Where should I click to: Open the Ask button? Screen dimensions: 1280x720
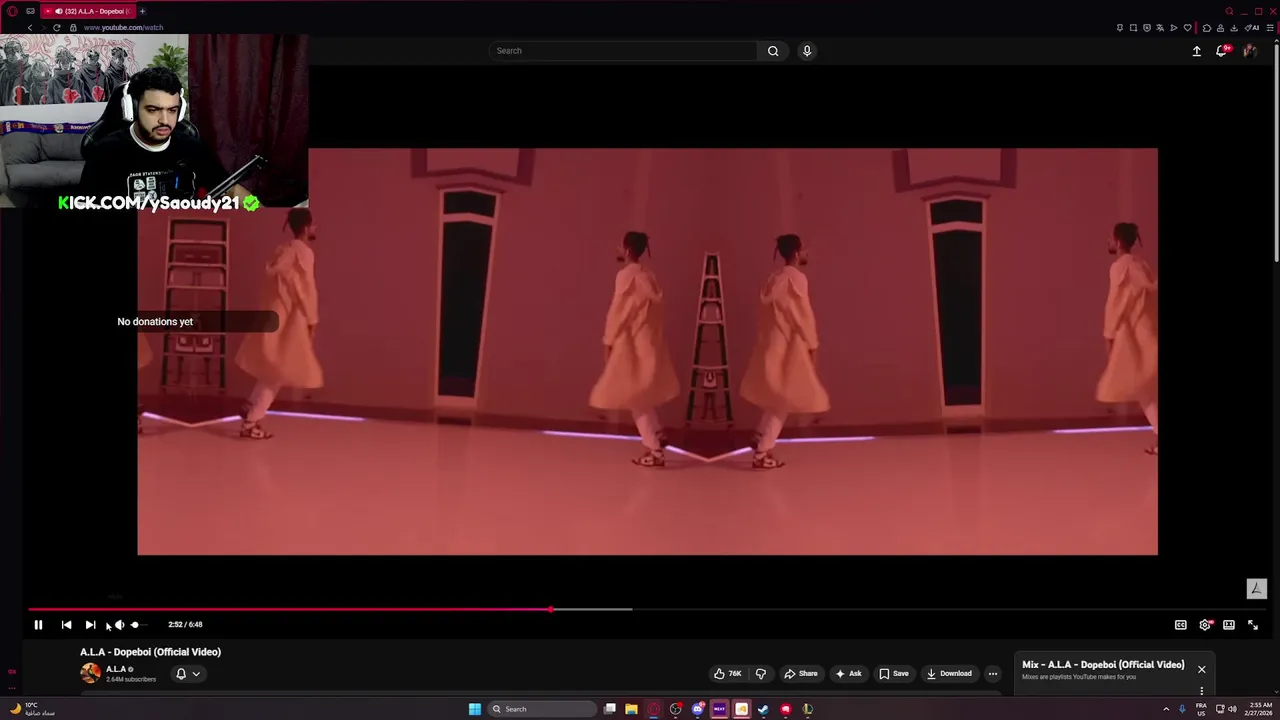coord(848,674)
